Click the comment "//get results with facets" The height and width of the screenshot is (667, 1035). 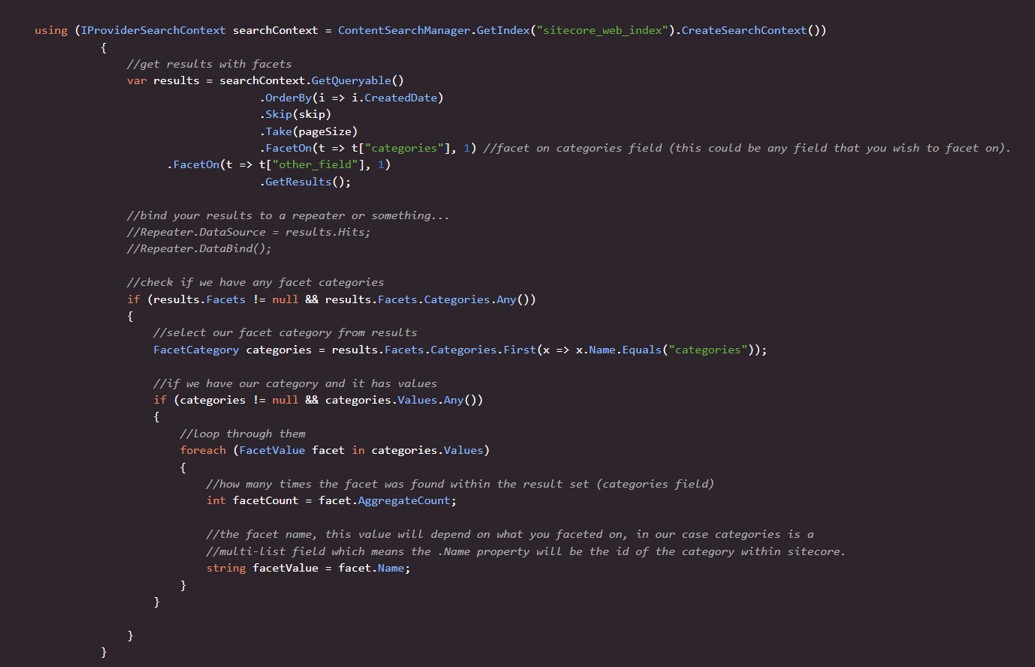coord(209,64)
